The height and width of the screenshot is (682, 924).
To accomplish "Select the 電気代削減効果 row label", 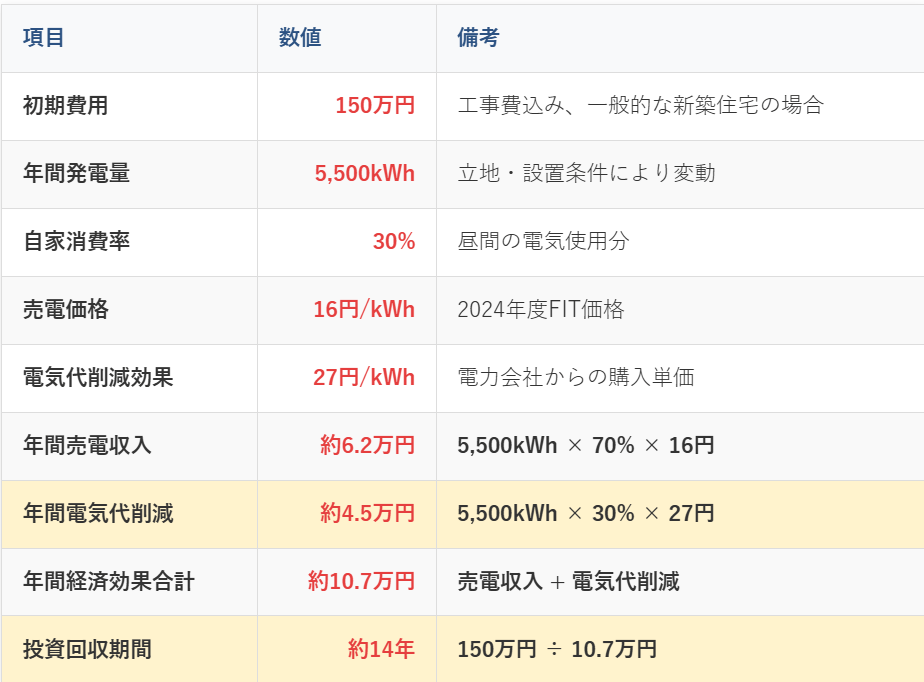I will point(98,378).
